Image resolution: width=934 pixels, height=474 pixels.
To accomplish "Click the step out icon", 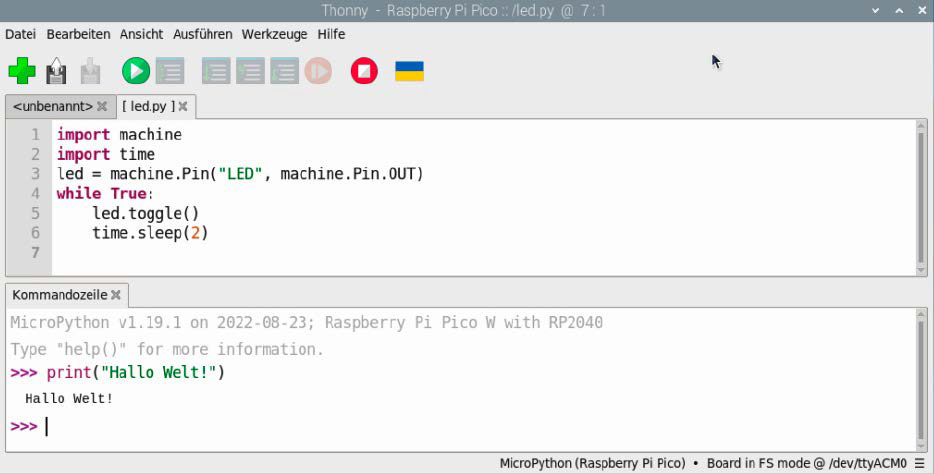I will pyautogui.click(x=285, y=71).
